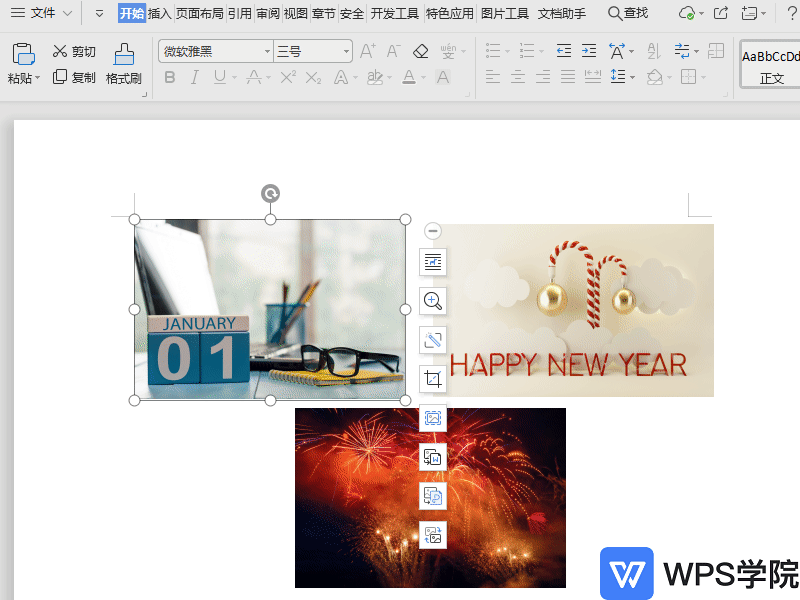Decrease paragraph indent
This screenshot has width=800, height=600.
click(564, 51)
